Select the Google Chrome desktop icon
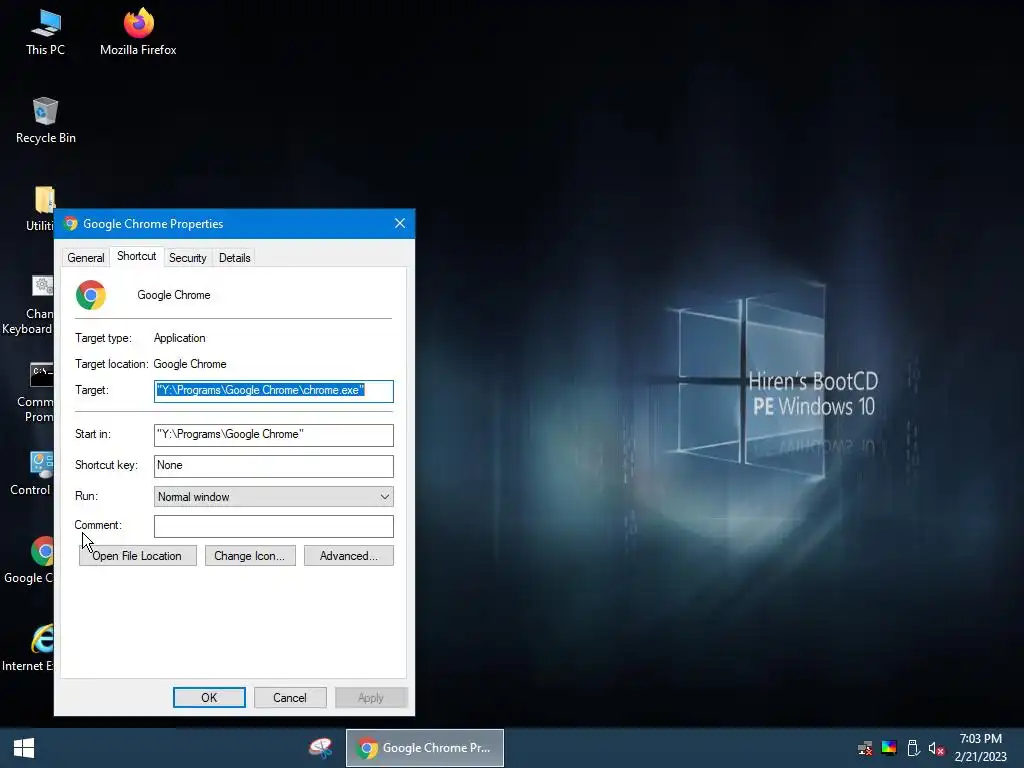 [x=30, y=560]
